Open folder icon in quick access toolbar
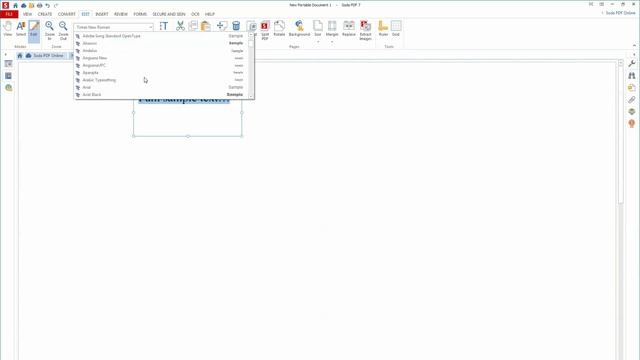 31,5
